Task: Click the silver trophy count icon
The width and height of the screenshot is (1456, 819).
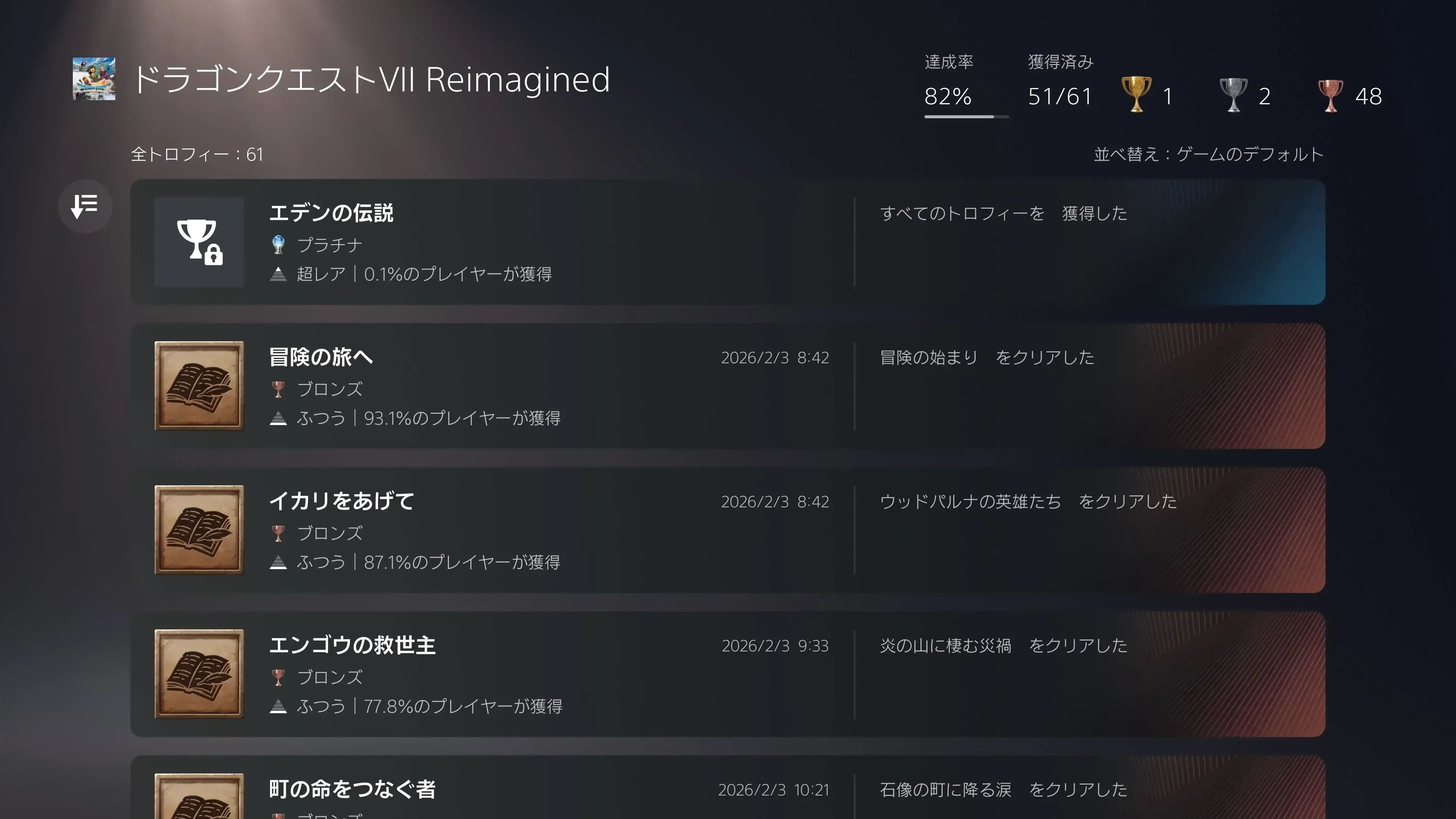Action: point(1233,95)
